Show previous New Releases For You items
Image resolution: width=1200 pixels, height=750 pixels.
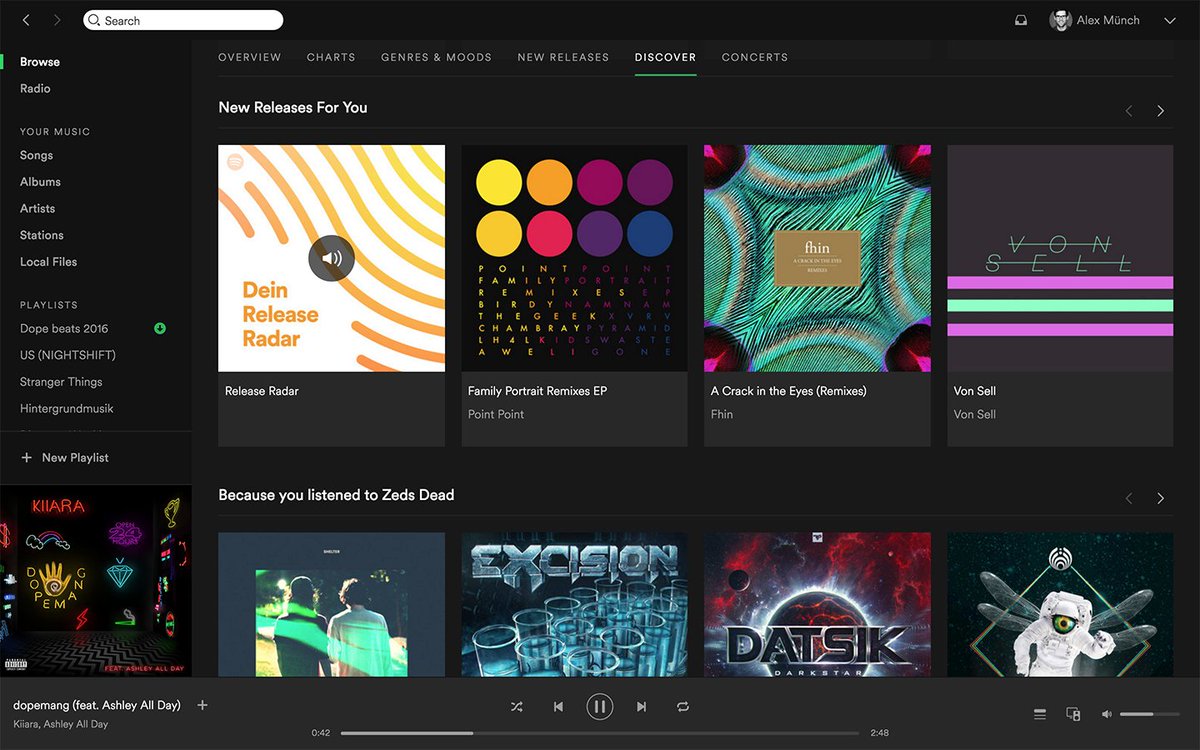(1129, 111)
